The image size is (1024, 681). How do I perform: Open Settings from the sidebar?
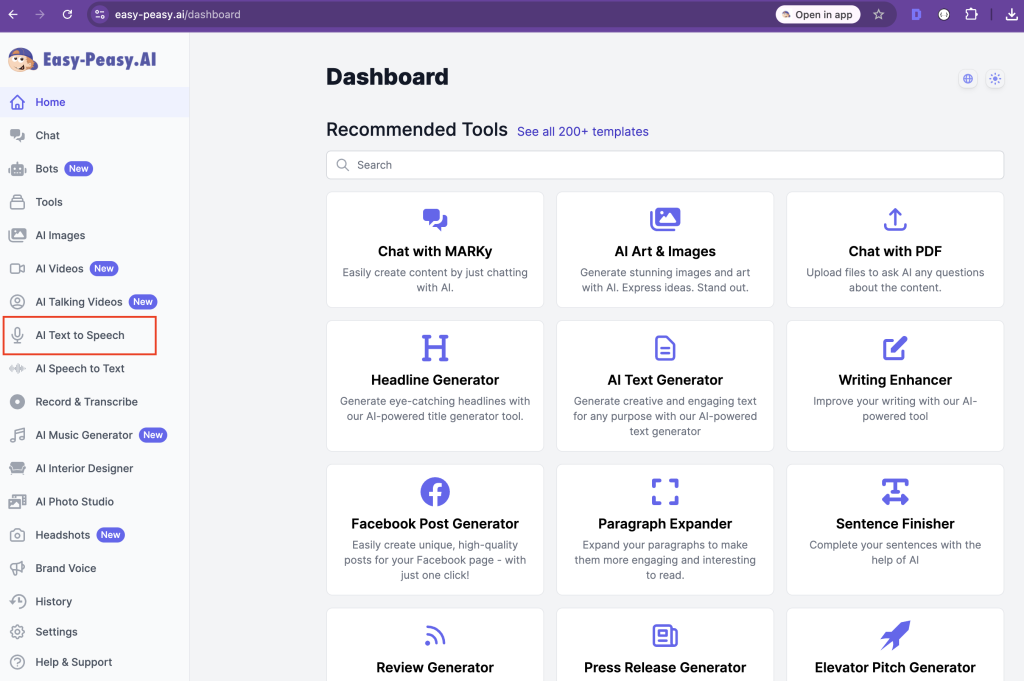tap(56, 632)
